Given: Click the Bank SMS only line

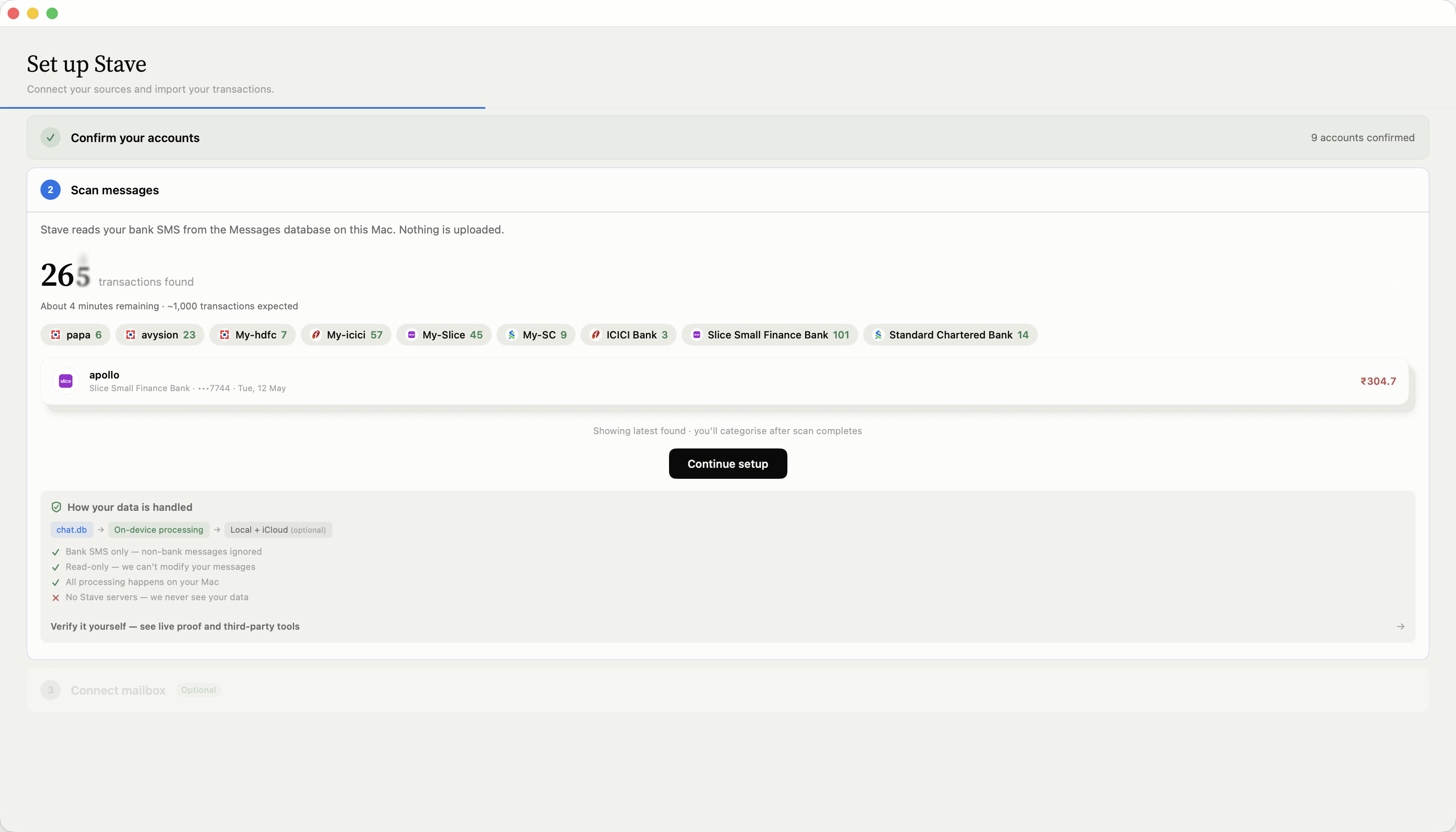Looking at the screenshot, I should [x=163, y=551].
